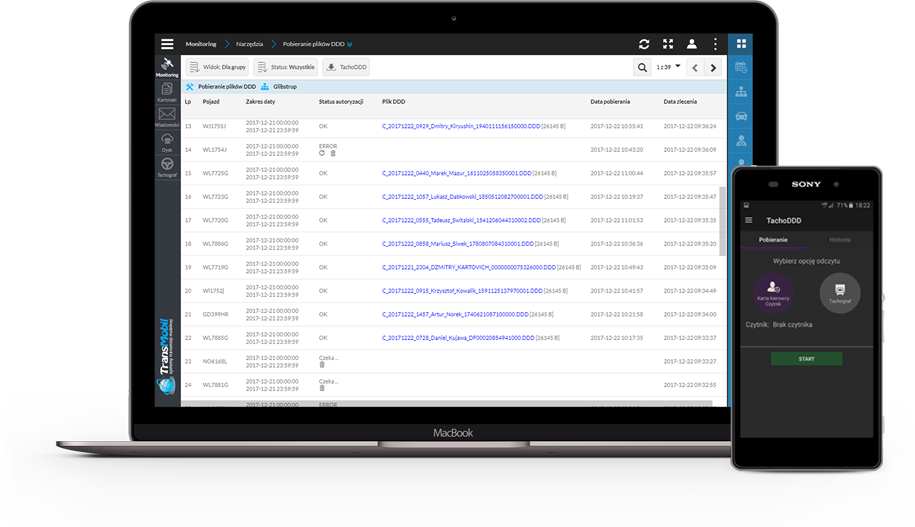
Task: Switch to the Historia tab on phone
Action: tap(839, 240)
